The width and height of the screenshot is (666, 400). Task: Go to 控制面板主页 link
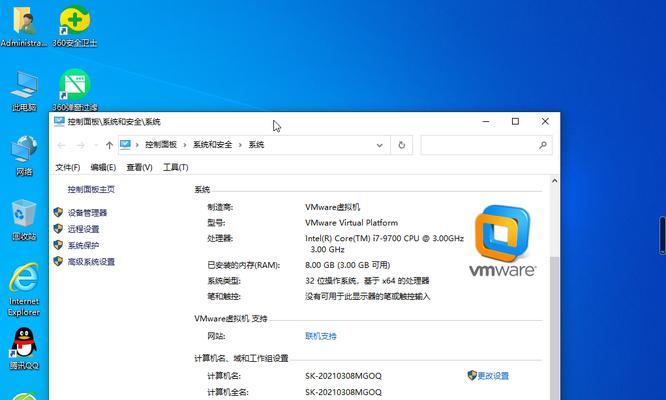click(91, 189)
